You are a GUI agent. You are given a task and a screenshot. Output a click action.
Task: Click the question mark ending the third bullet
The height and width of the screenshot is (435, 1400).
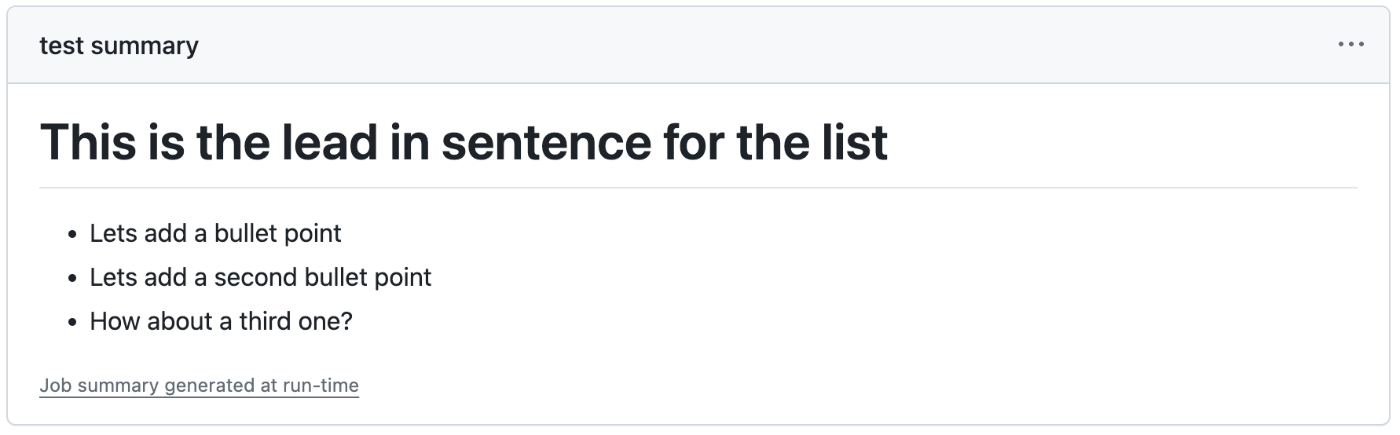[346, 322]
